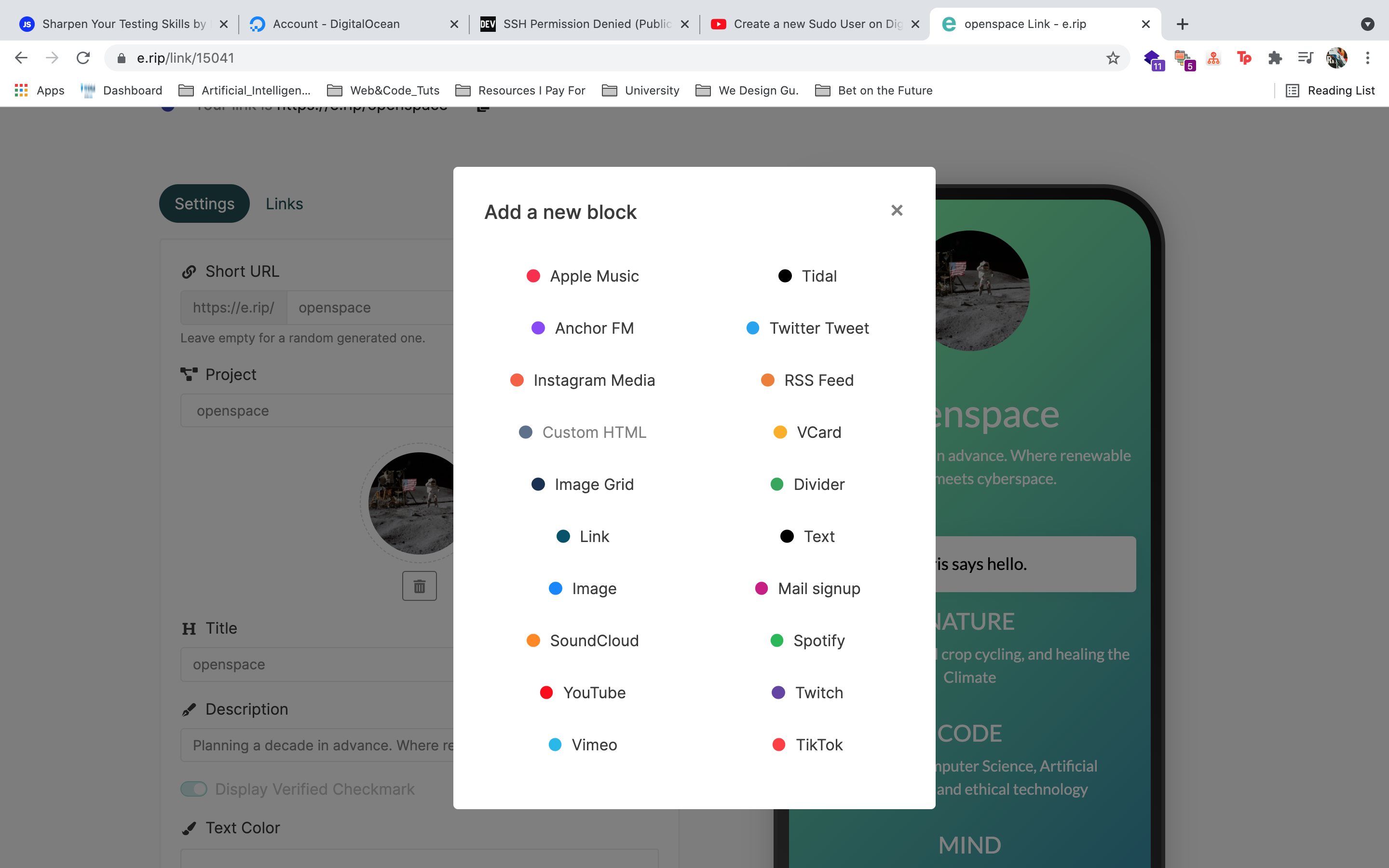Open the red Tp extension
This screenshot has height=868, width=1389.
tap(1244, 58)
